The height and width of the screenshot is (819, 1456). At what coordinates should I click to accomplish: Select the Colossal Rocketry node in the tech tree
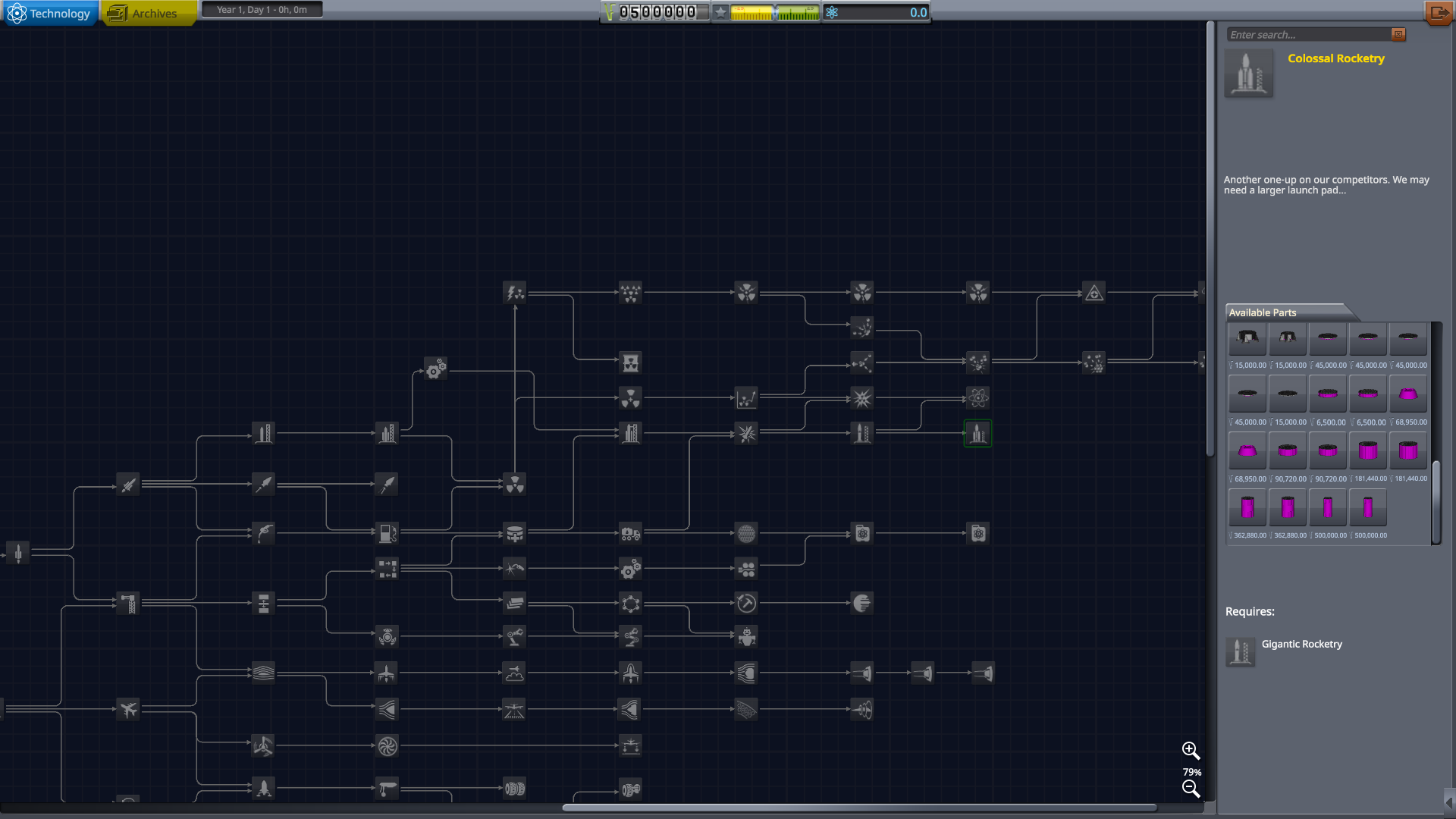click(977, 434)
